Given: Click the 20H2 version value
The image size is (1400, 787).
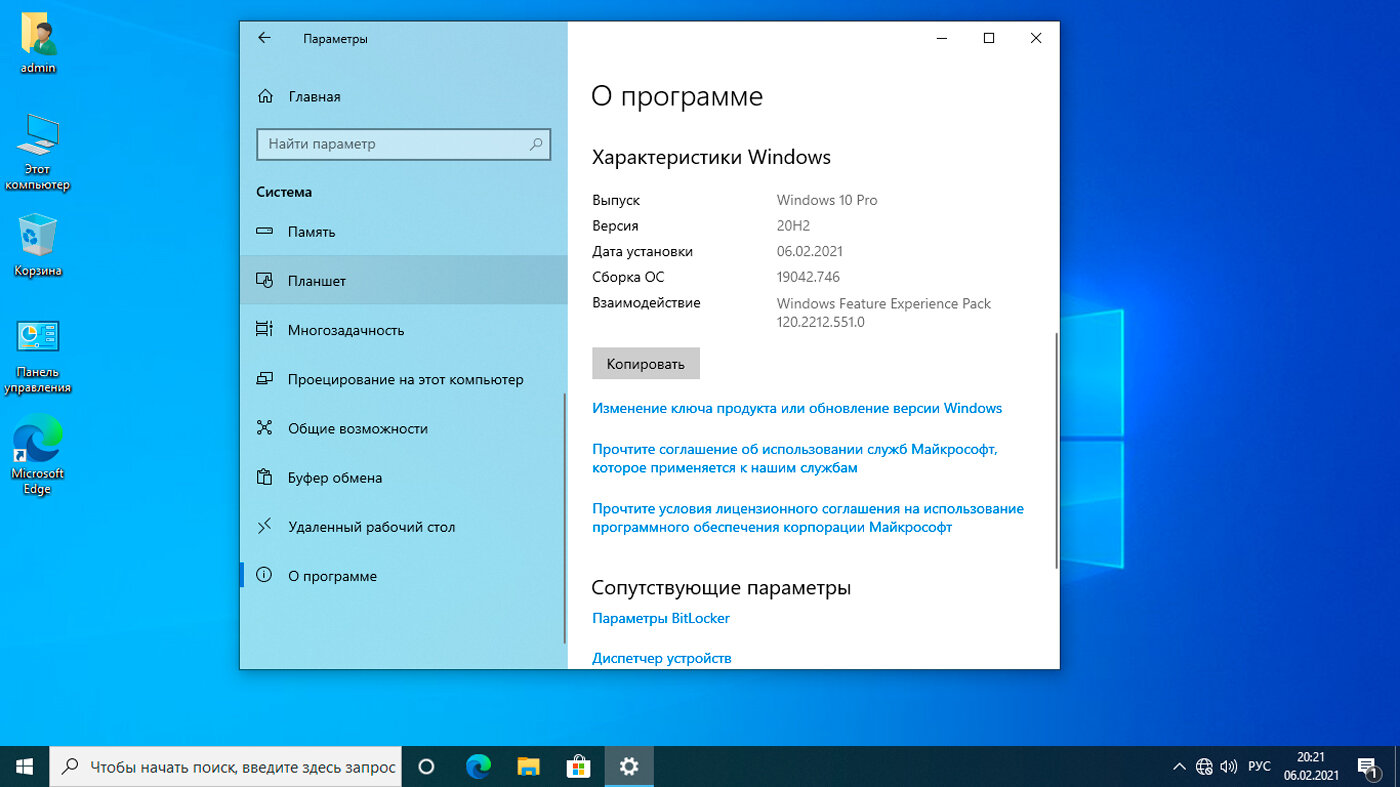Looking at the screenshot, I should click(793, 226).
